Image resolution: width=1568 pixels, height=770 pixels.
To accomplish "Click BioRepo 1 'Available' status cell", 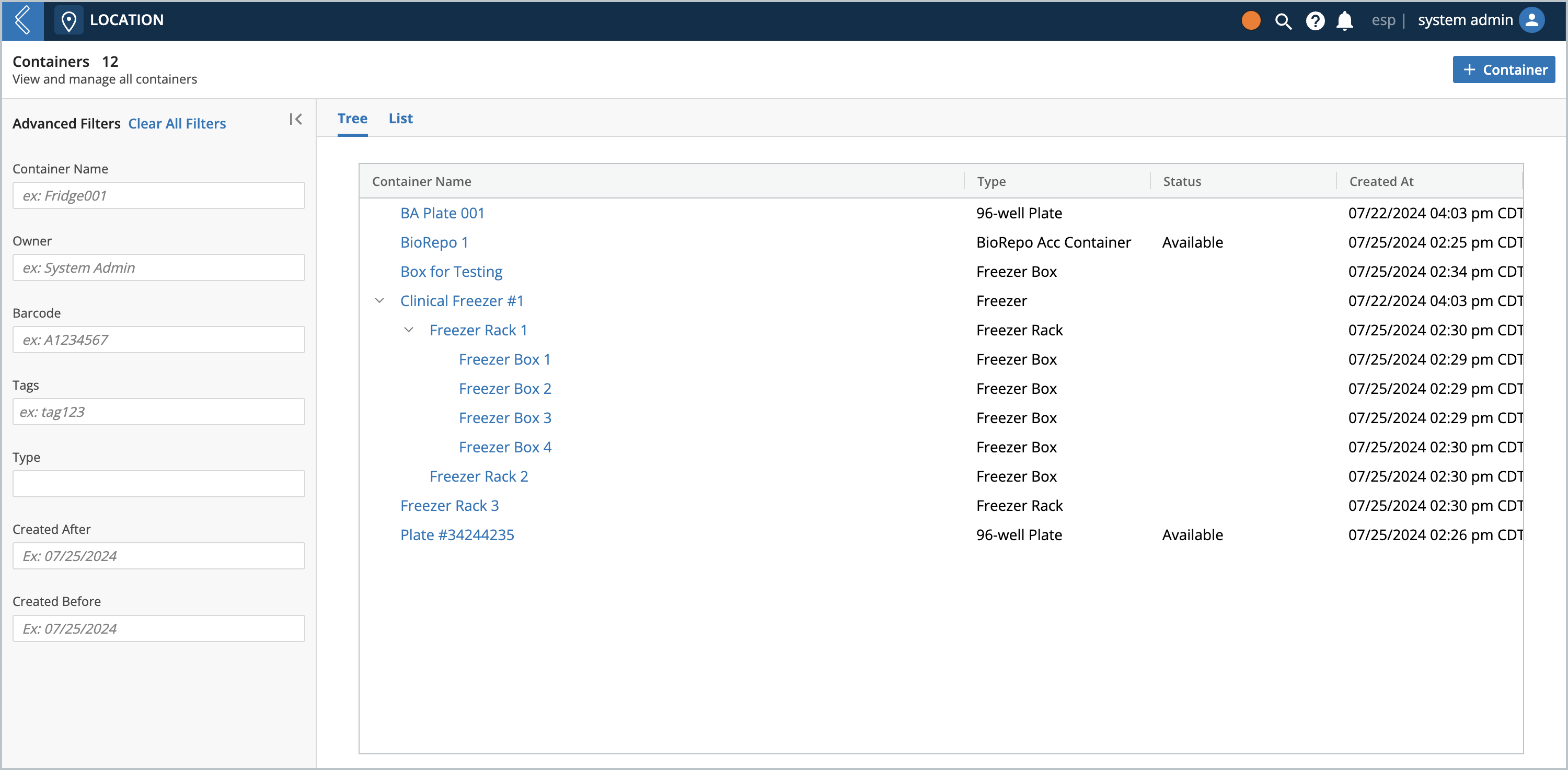I will [1192, 242].
